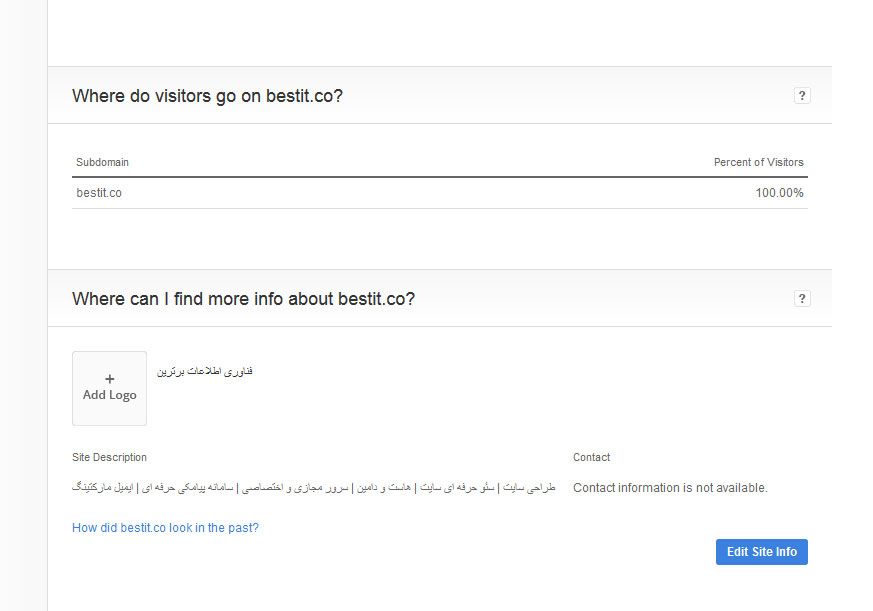
Task: Click the 100.00% visitor percentage value
Action: [x=779, y=193]
